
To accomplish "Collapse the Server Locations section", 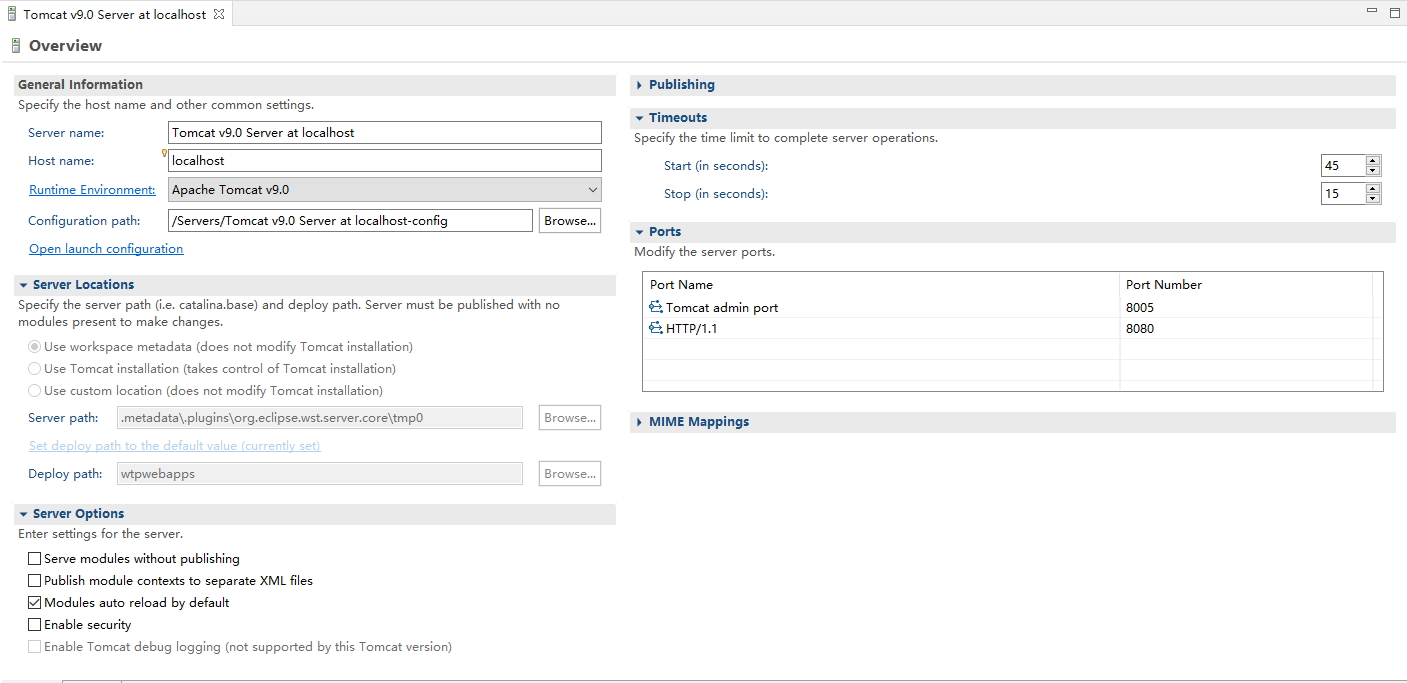I will pos(23,284).
